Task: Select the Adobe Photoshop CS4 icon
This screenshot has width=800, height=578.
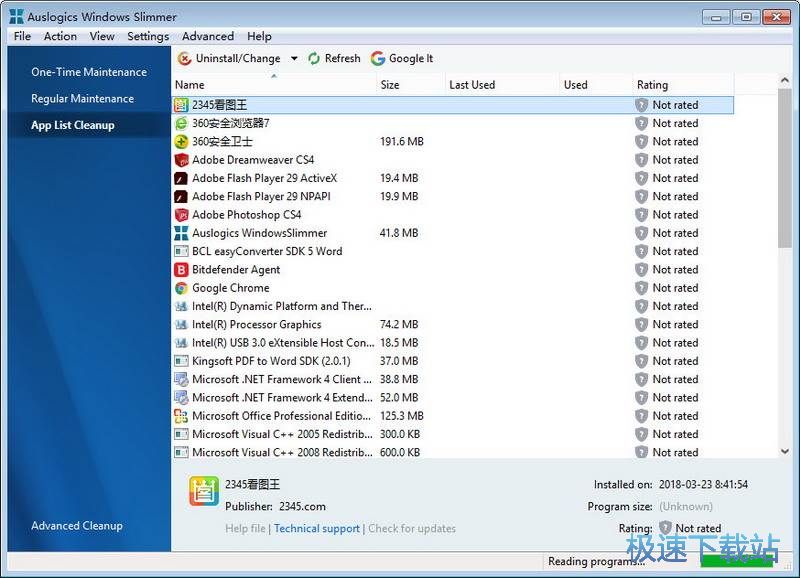Action: point(181,215)
